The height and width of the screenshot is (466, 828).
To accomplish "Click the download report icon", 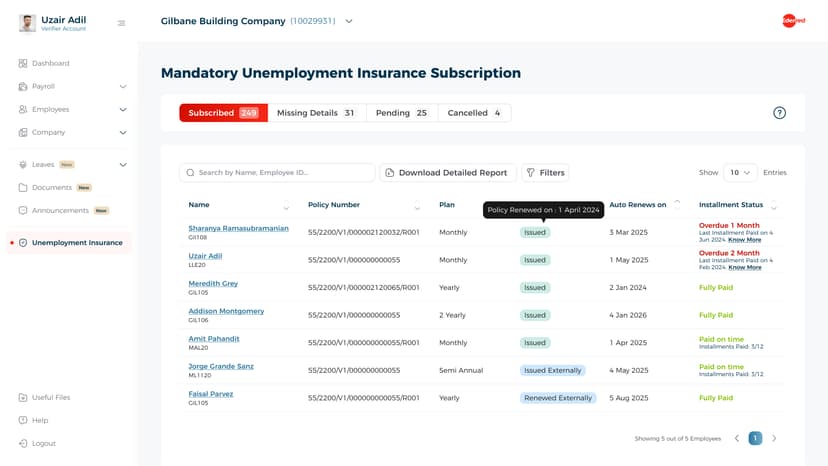I will click(x=390, y=173).
